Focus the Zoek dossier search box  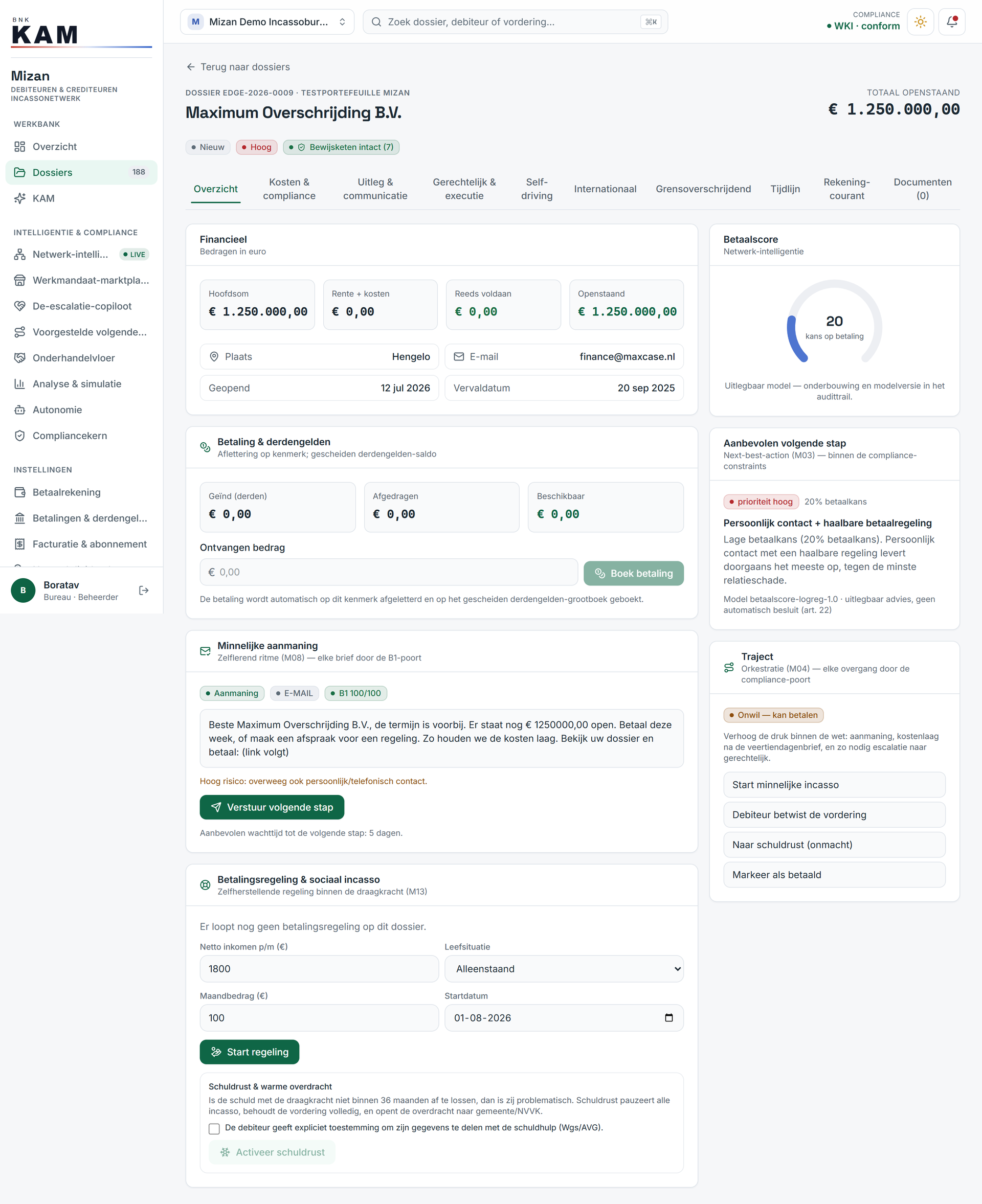[515, 22]
